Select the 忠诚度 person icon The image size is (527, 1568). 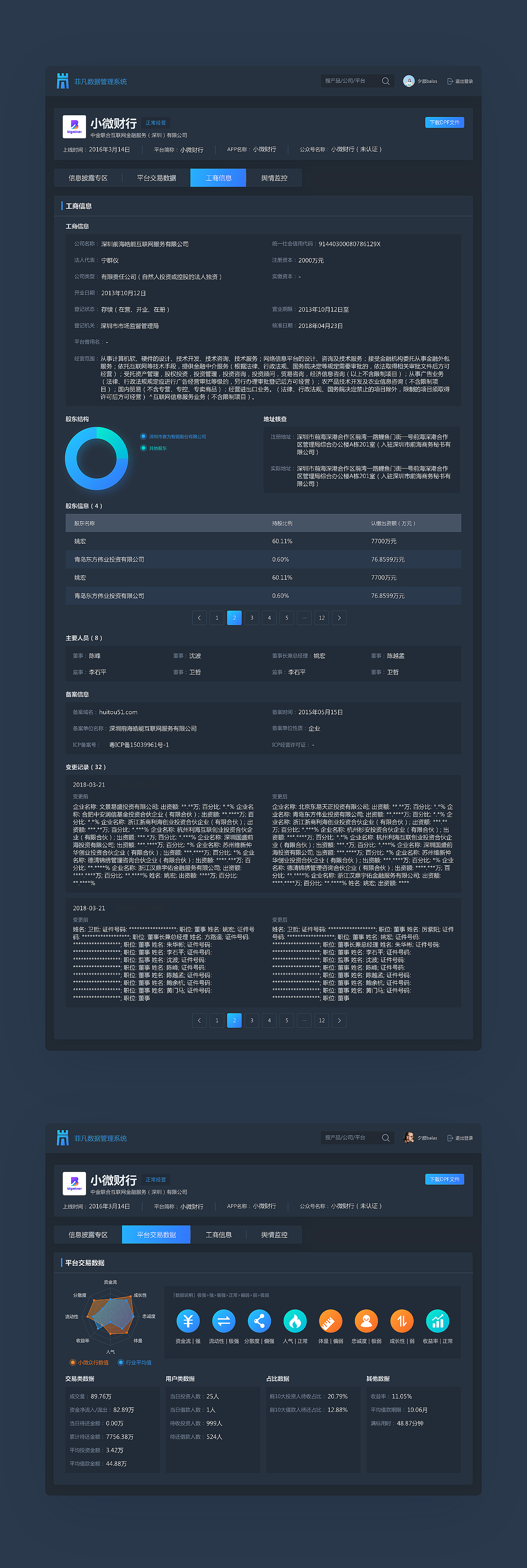[x=366, y=1321]
